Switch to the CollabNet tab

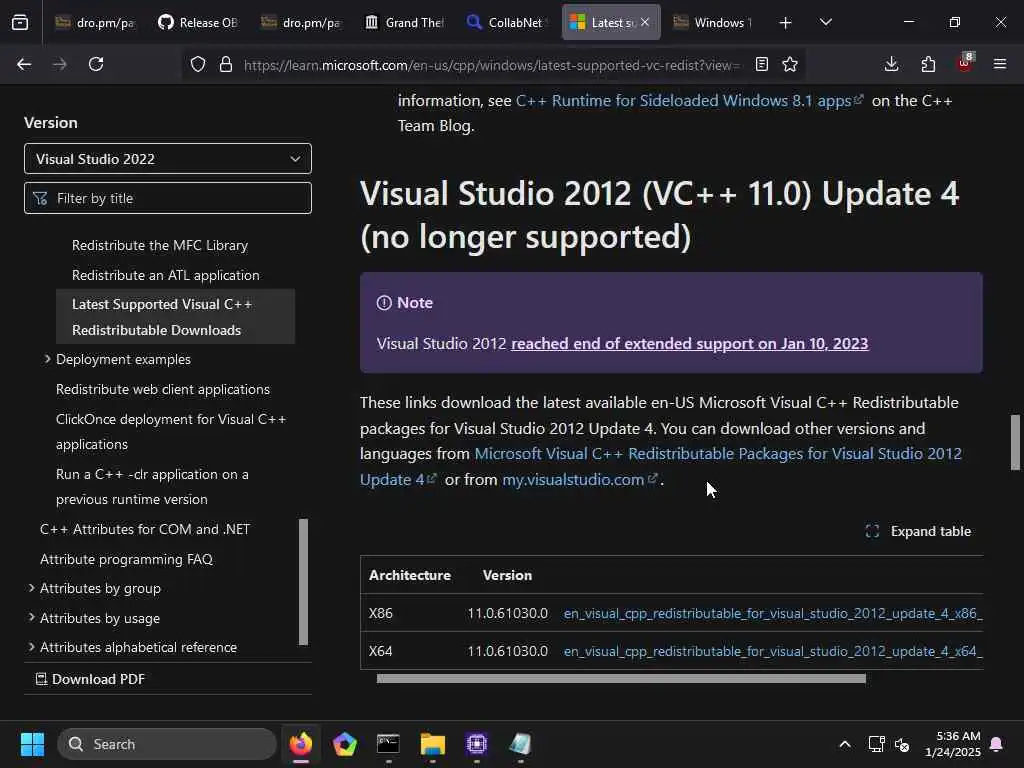tap(507, 22)
